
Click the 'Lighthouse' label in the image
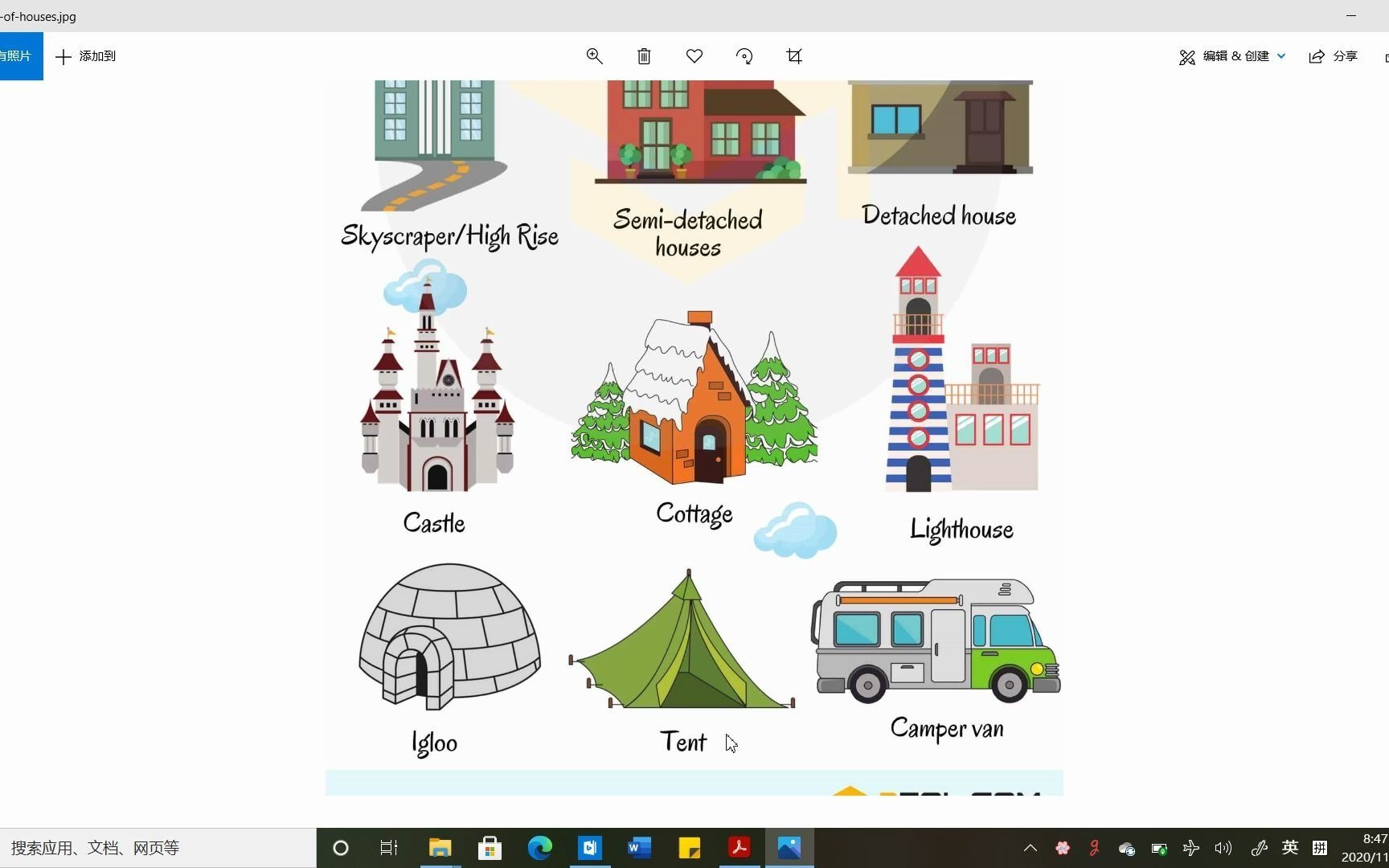coord(961,530)
